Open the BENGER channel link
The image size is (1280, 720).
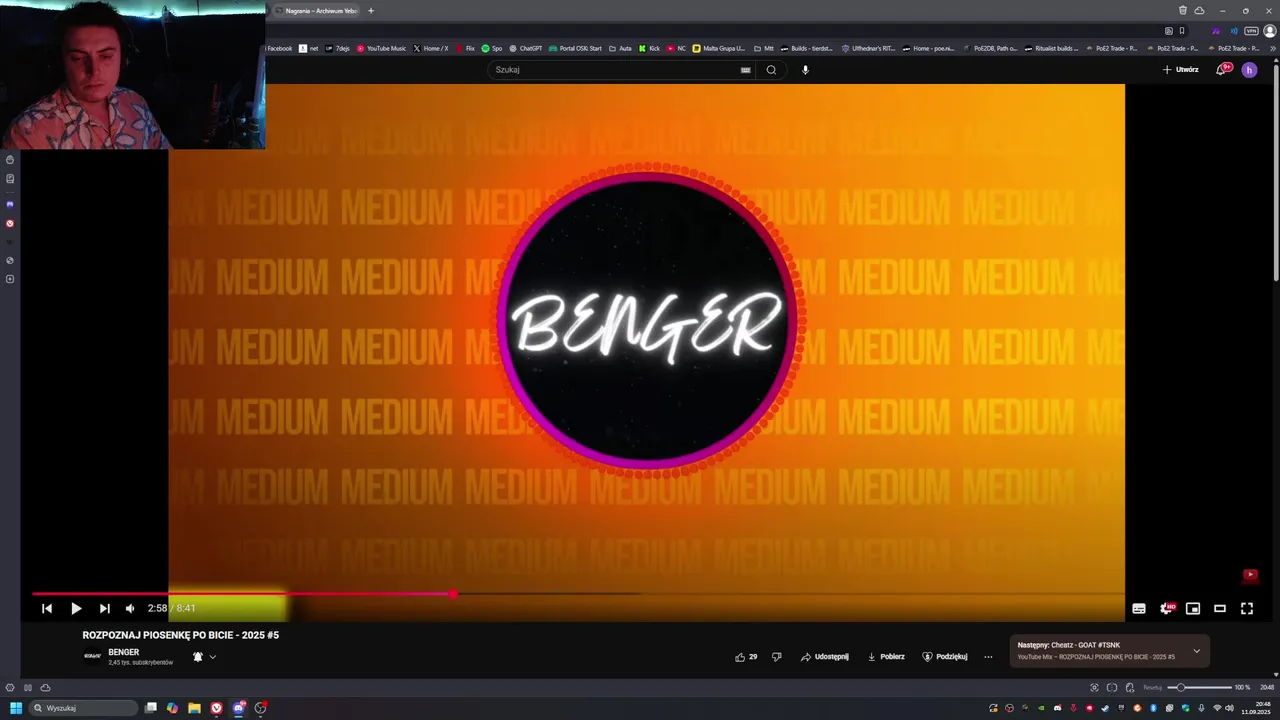click(124, 652)
